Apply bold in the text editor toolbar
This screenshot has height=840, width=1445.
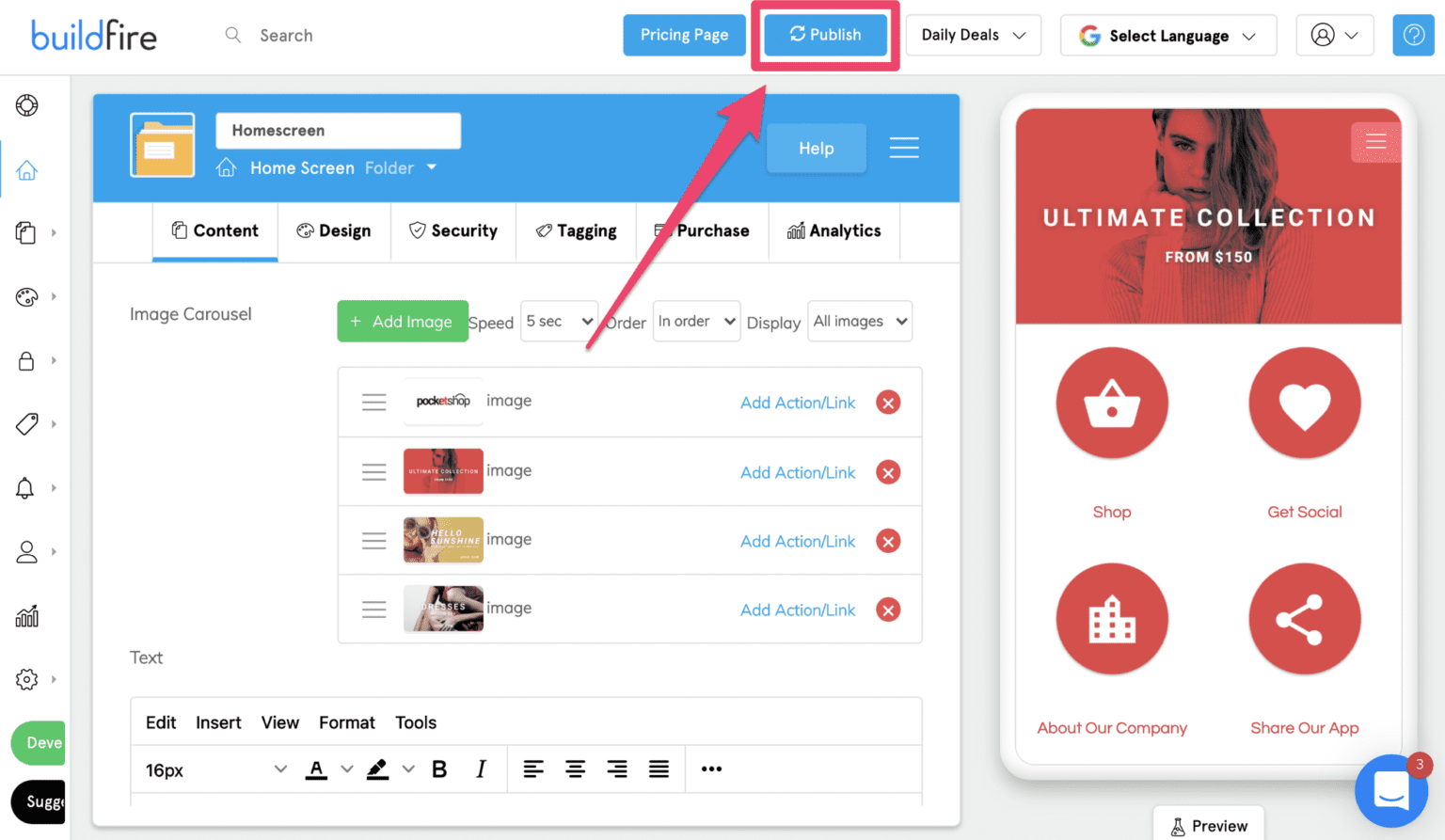[439, 769]
